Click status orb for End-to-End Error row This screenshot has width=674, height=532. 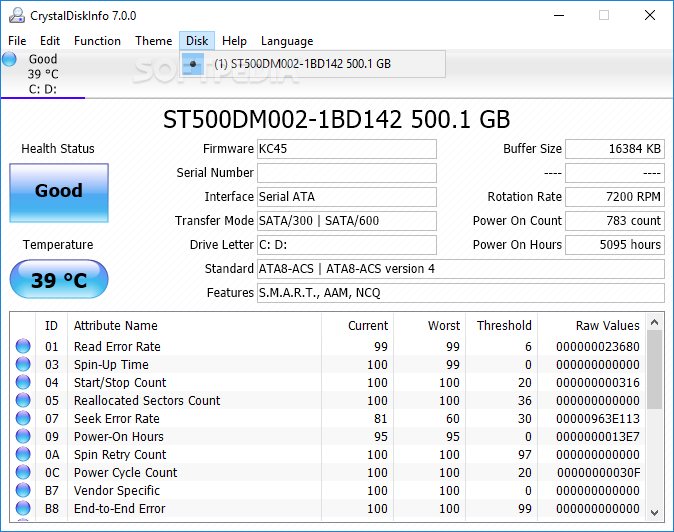tap(23, 508)
